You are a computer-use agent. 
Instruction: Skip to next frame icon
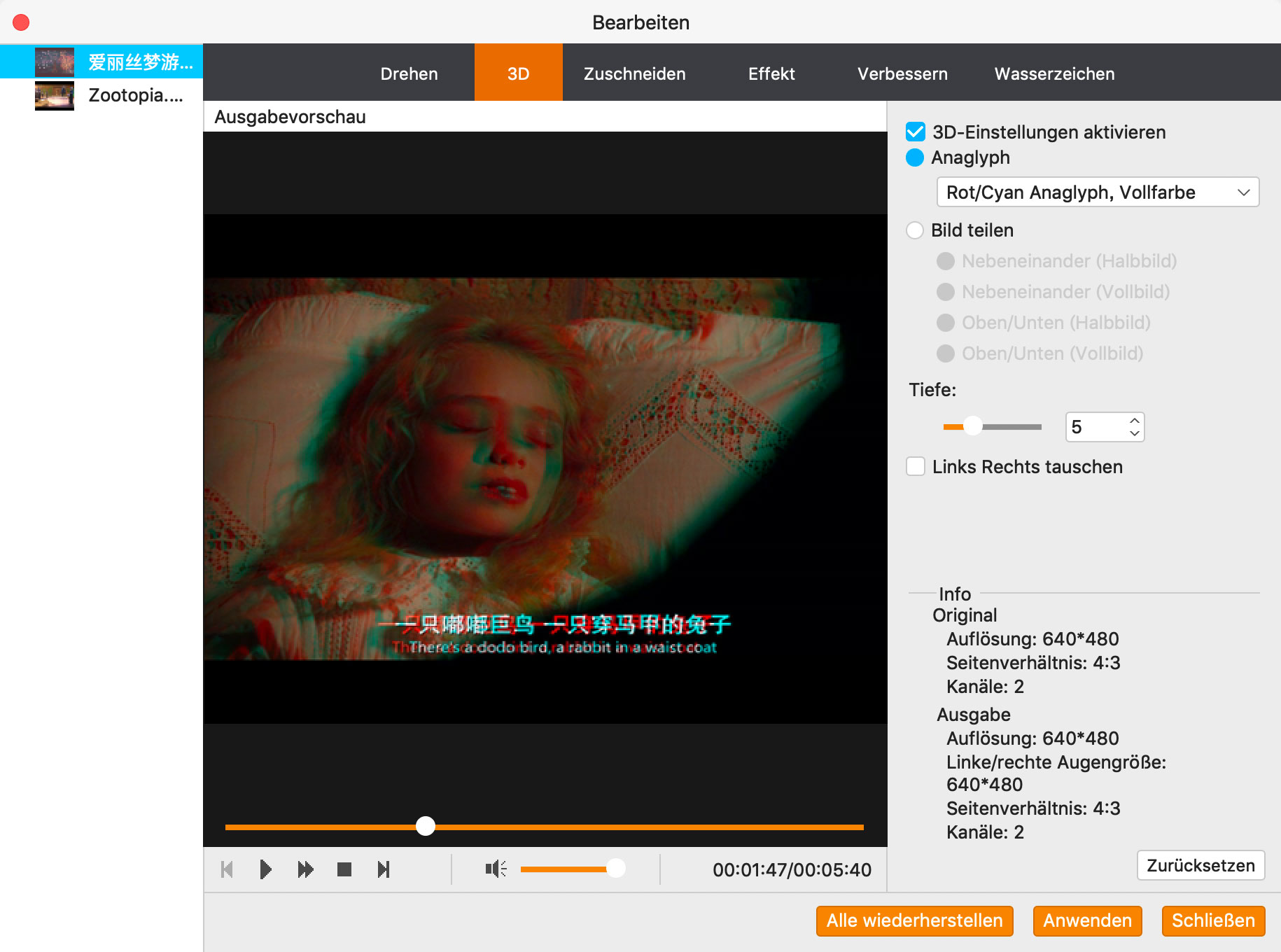point(384,869)
